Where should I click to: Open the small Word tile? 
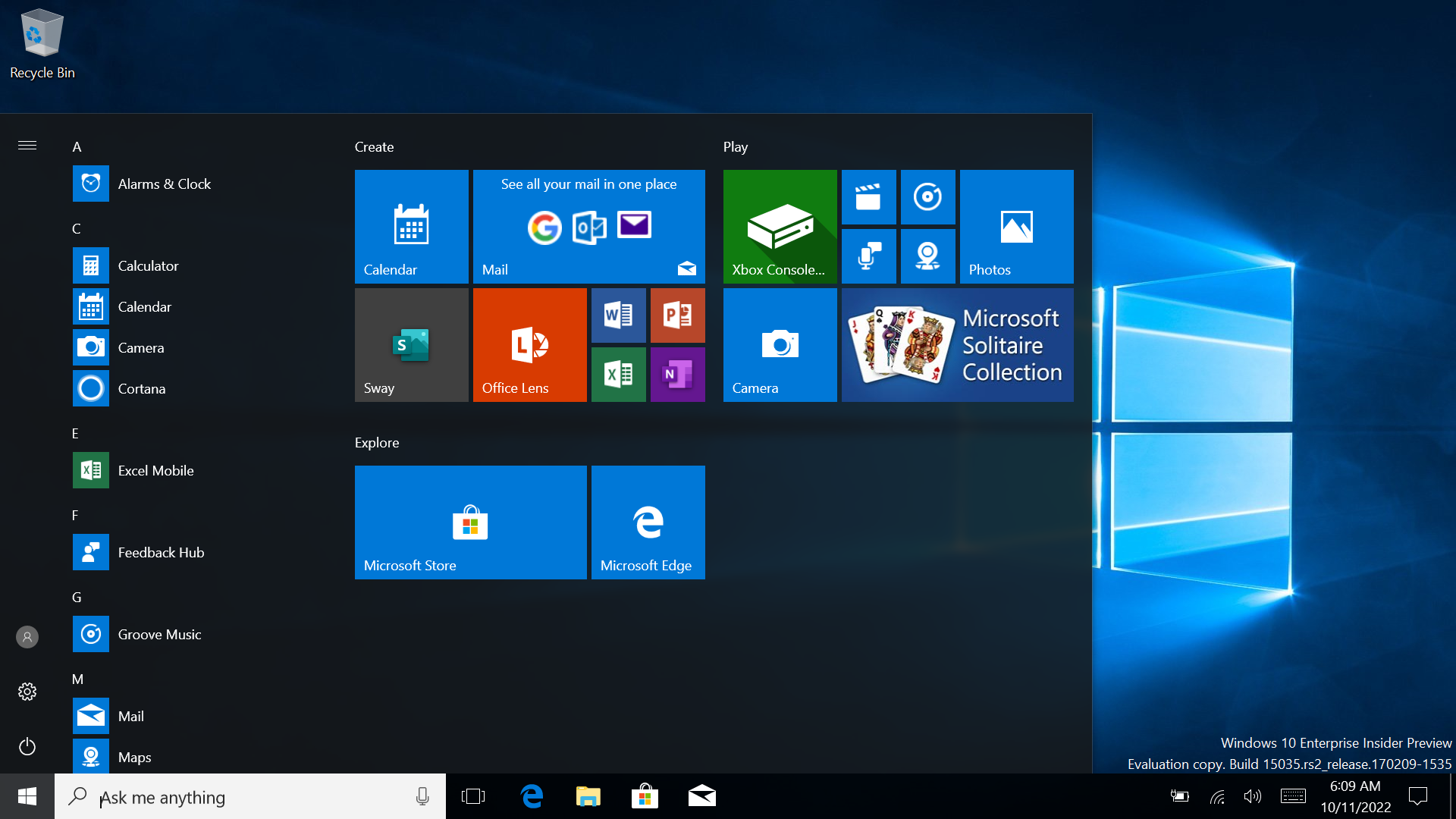[618, 315]
